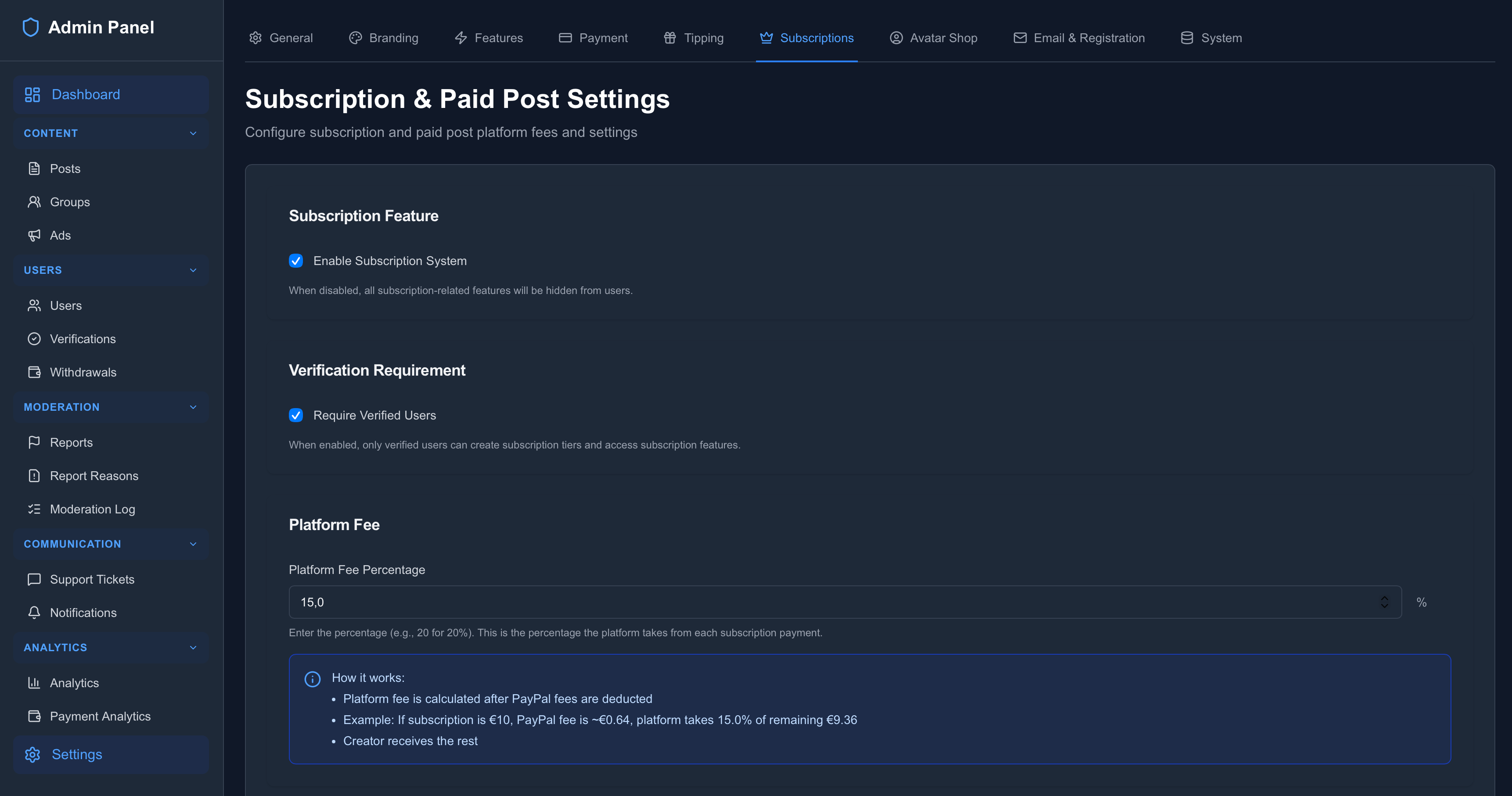Click the Ads megaphone icon
1512x796 pixels.
[x=34, y=235]
